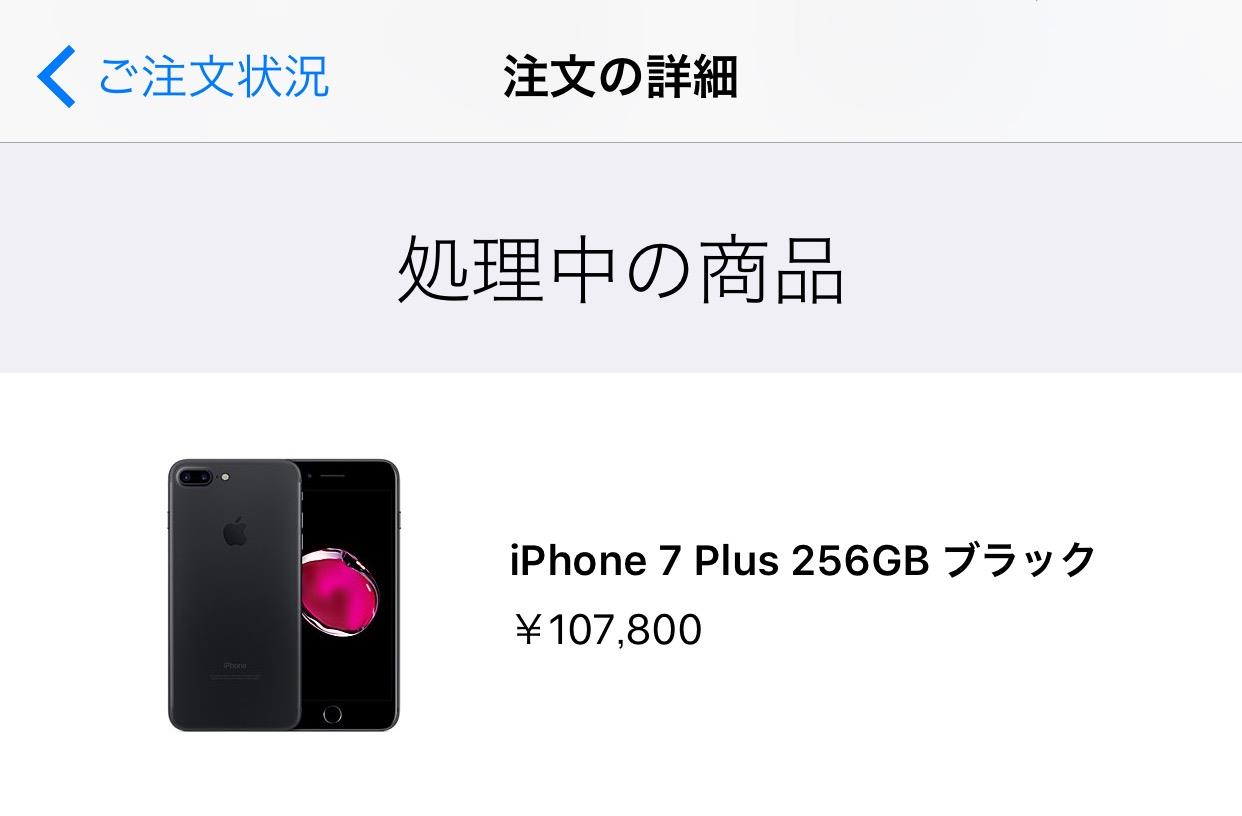Click the small iPhone label on phone back
Screen dimensions: 1242x816
[234, 666]
